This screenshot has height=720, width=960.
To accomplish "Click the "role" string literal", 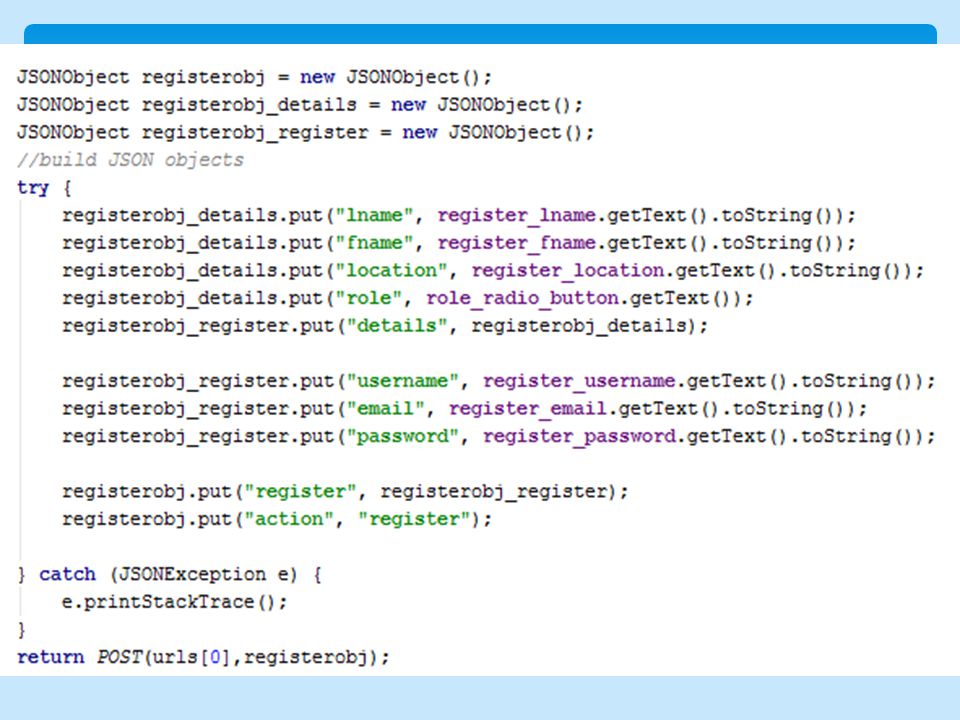I will [369, 298].
